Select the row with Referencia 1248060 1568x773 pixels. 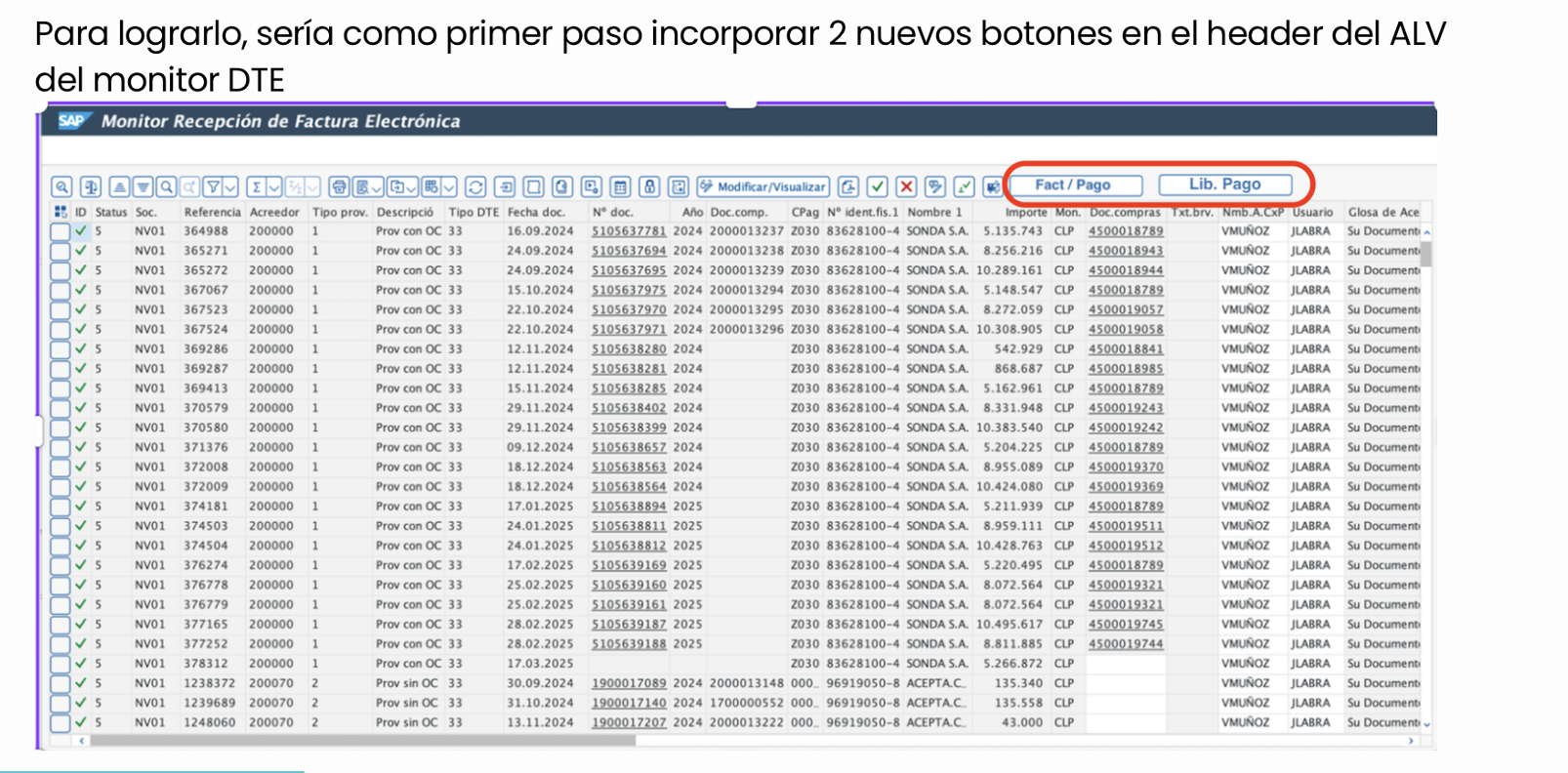click(60, 722)
